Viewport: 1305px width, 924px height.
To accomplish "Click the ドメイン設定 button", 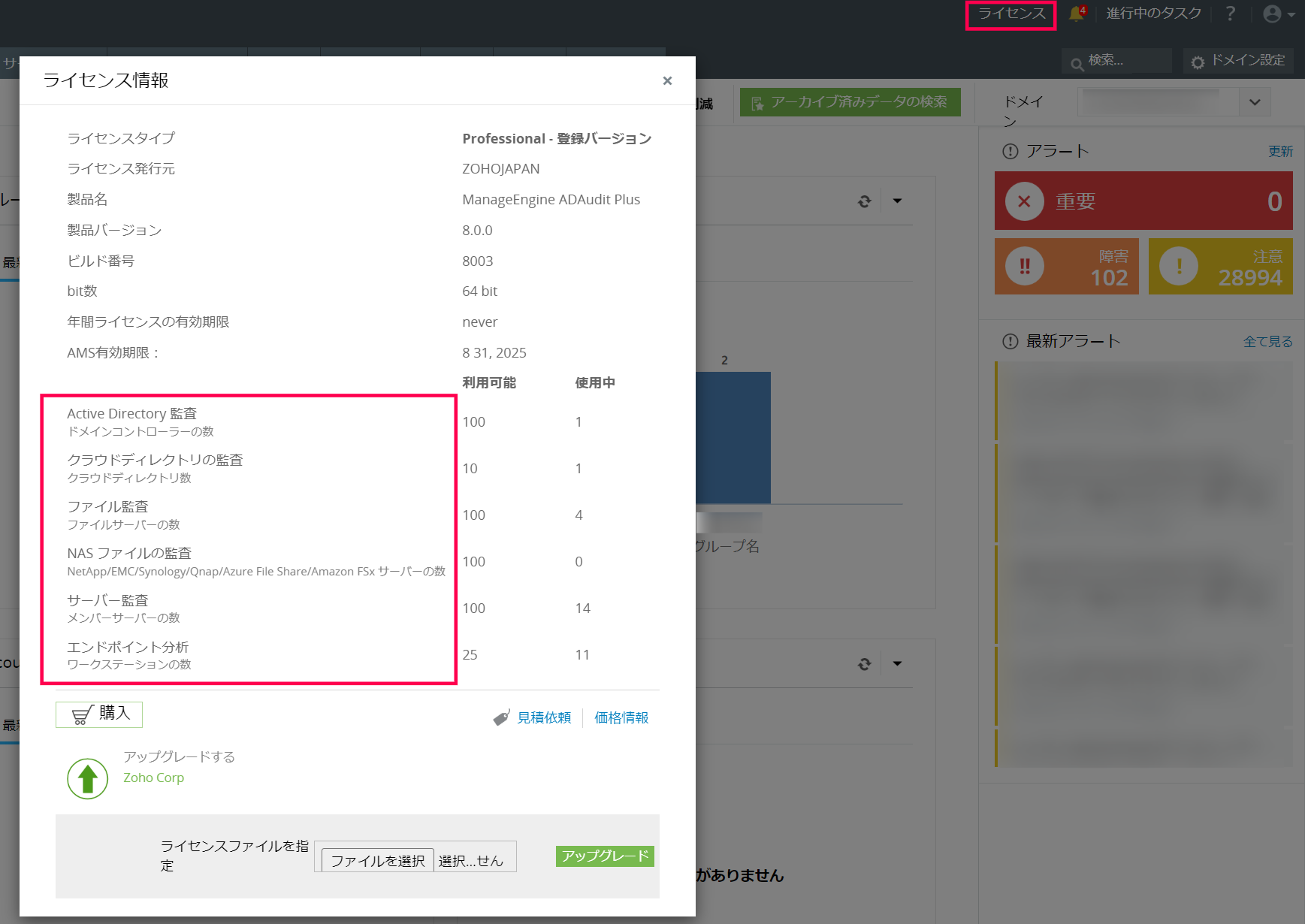I will click(x=1238, y=61).
